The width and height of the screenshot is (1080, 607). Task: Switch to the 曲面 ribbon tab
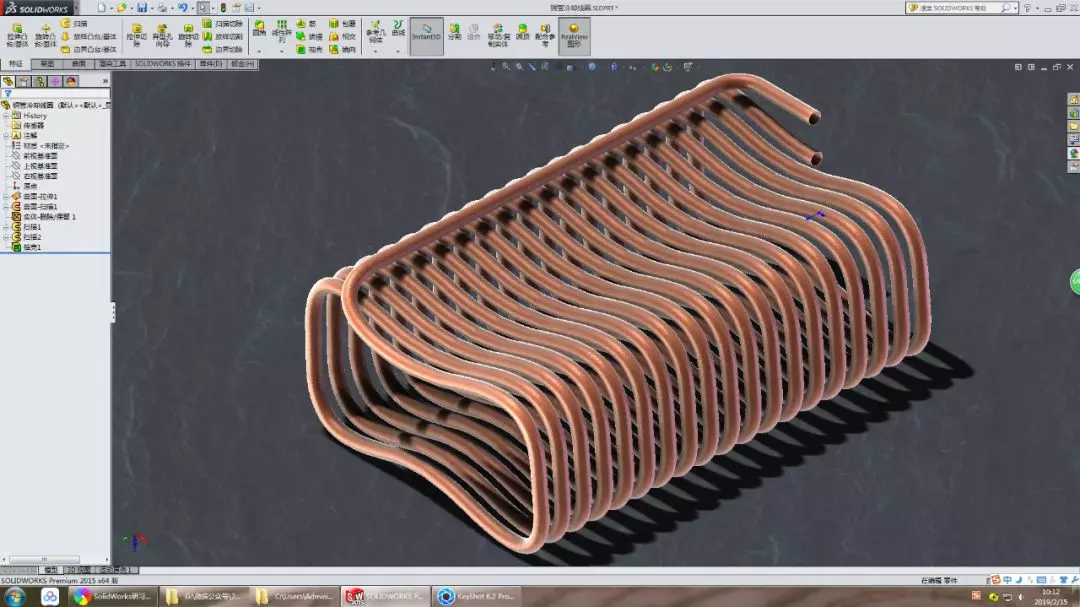79,64
